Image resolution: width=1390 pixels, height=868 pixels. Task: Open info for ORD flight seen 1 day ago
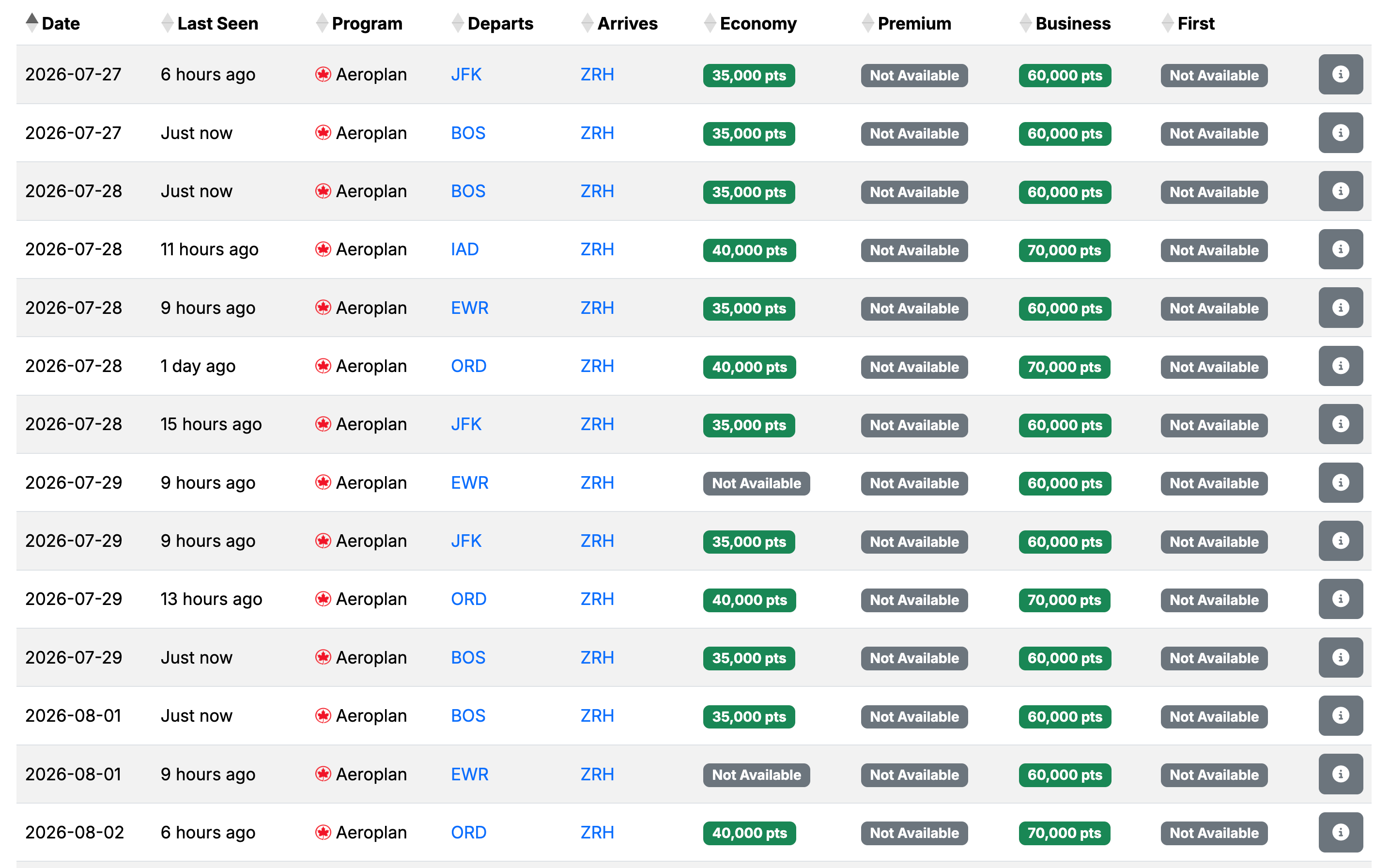click(1340, 366)
